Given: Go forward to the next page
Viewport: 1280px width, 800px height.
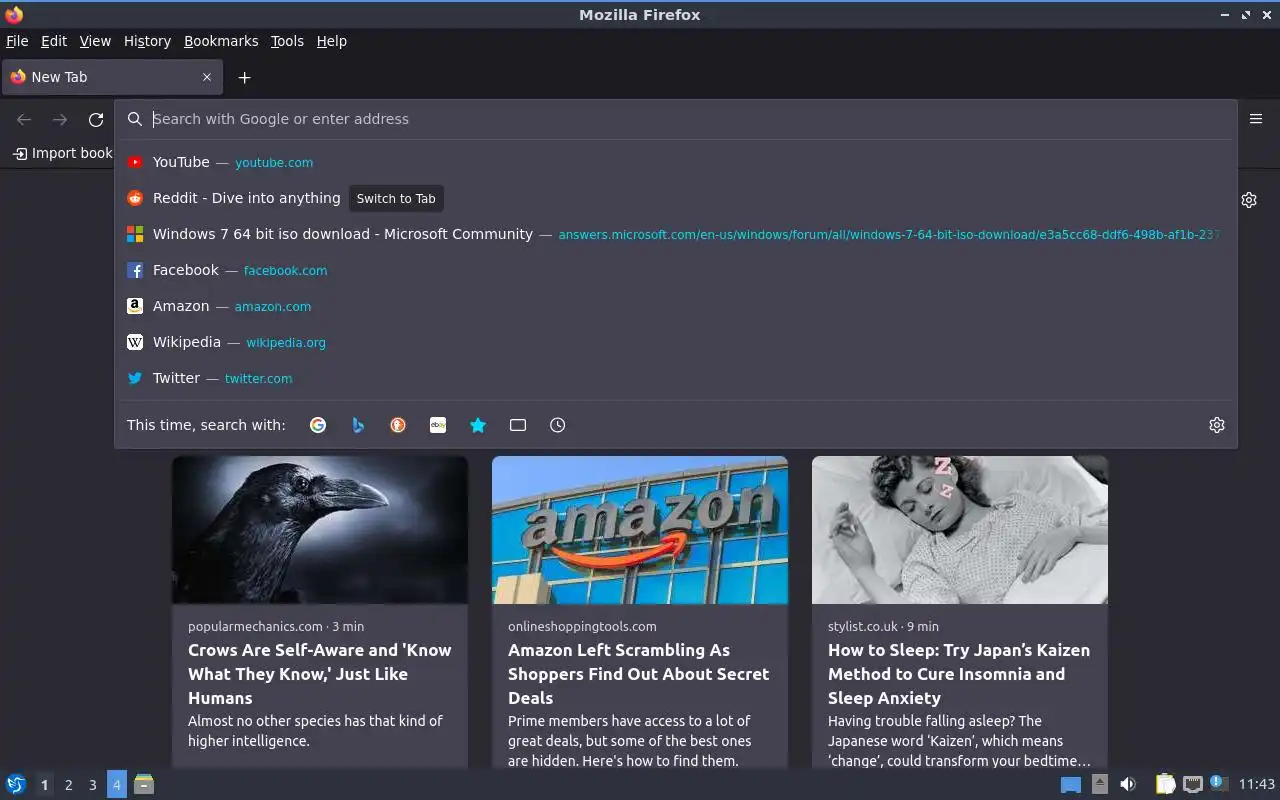Looking at the screenshot, I should point(60,120).
